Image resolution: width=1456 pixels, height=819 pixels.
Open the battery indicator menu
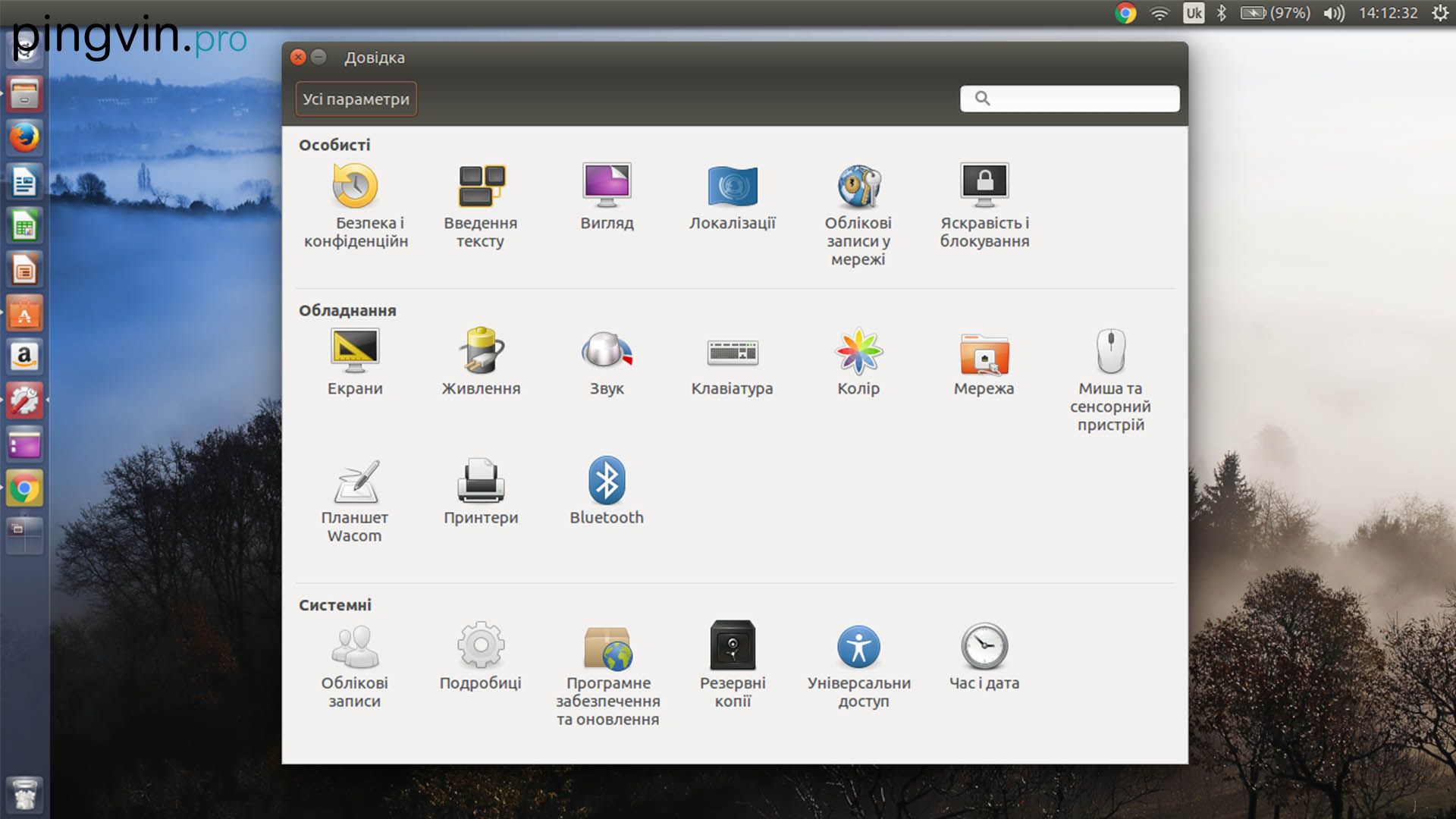click(1274, 13)
